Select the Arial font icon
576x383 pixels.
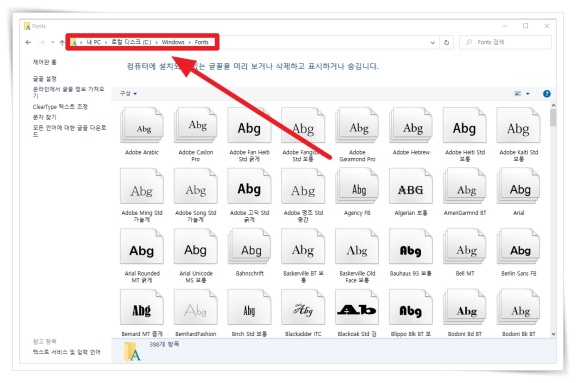(x=518, y=186)
